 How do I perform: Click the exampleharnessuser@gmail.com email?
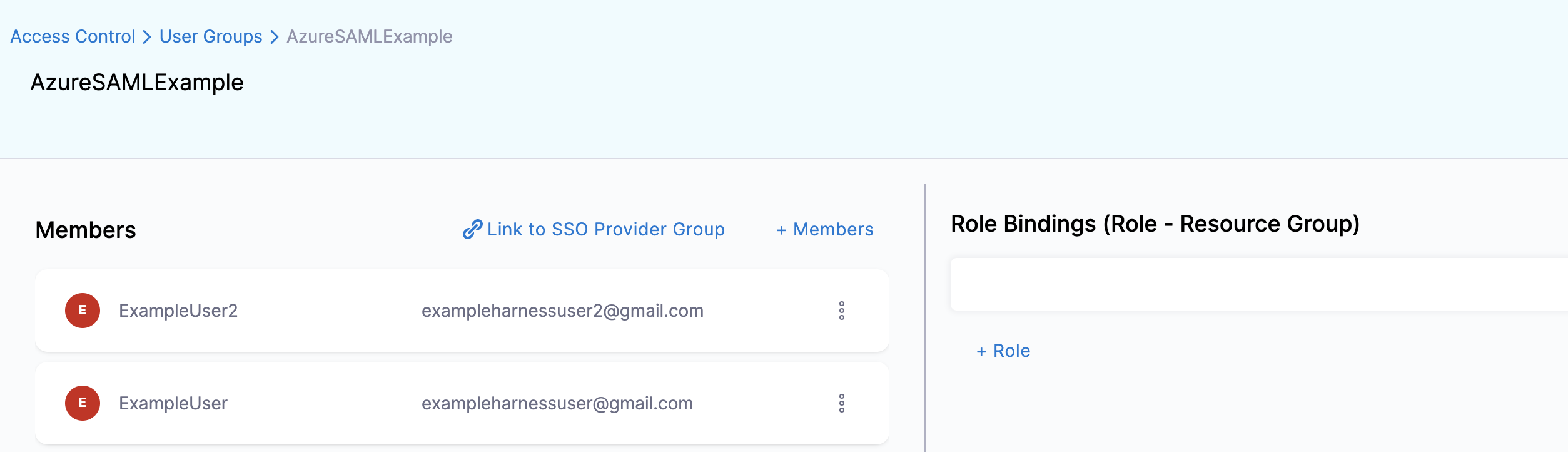557,403
